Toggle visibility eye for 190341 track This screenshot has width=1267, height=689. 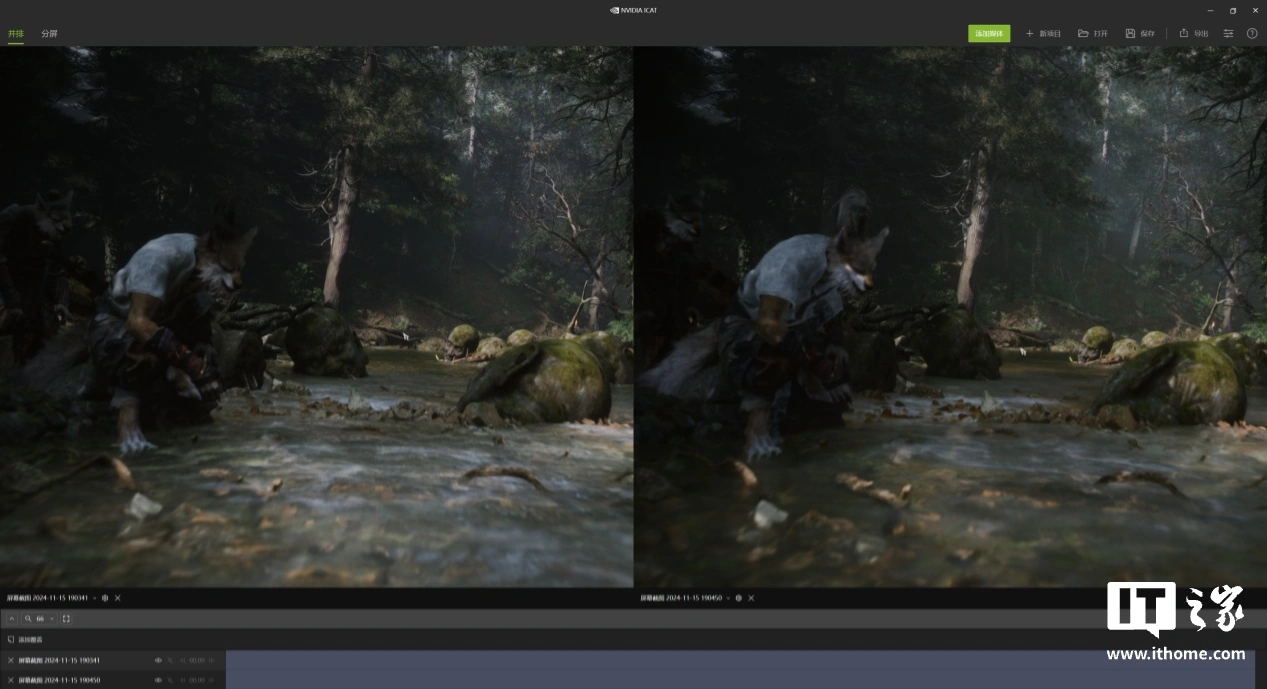[158, 660]
